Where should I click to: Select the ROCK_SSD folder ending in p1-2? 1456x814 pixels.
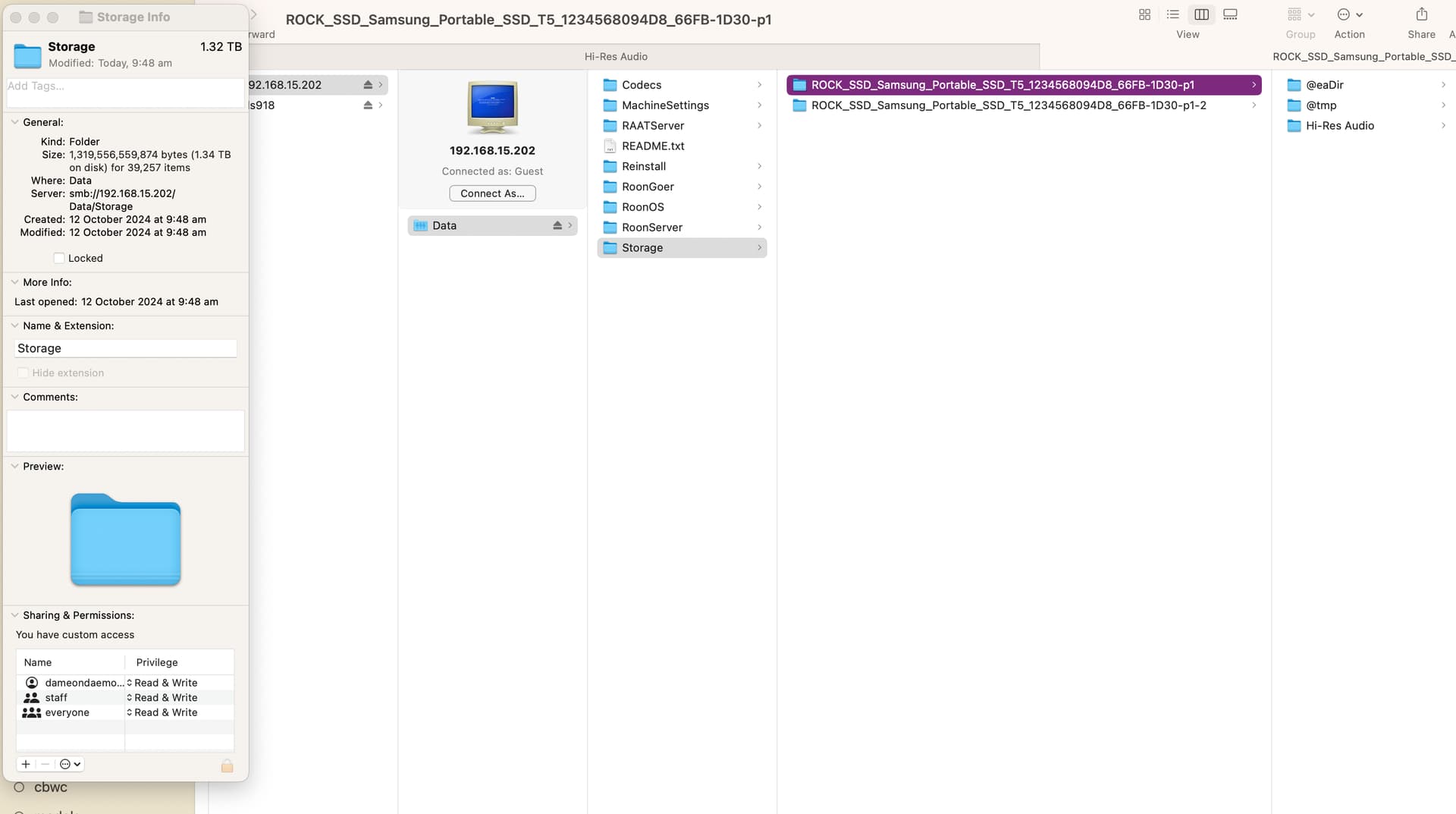click(x=1024, y=105)
